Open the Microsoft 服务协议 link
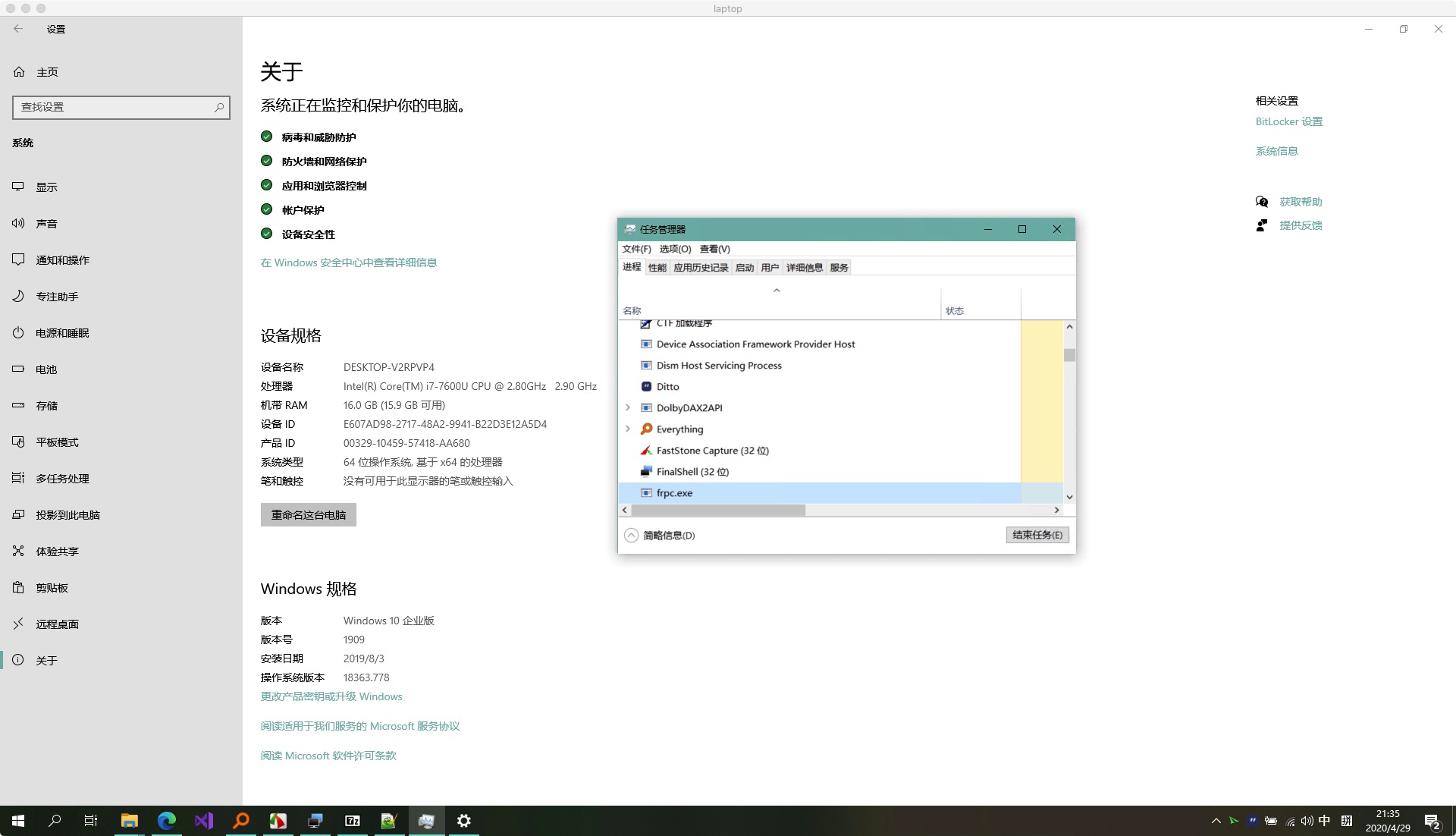 (360, 726)
